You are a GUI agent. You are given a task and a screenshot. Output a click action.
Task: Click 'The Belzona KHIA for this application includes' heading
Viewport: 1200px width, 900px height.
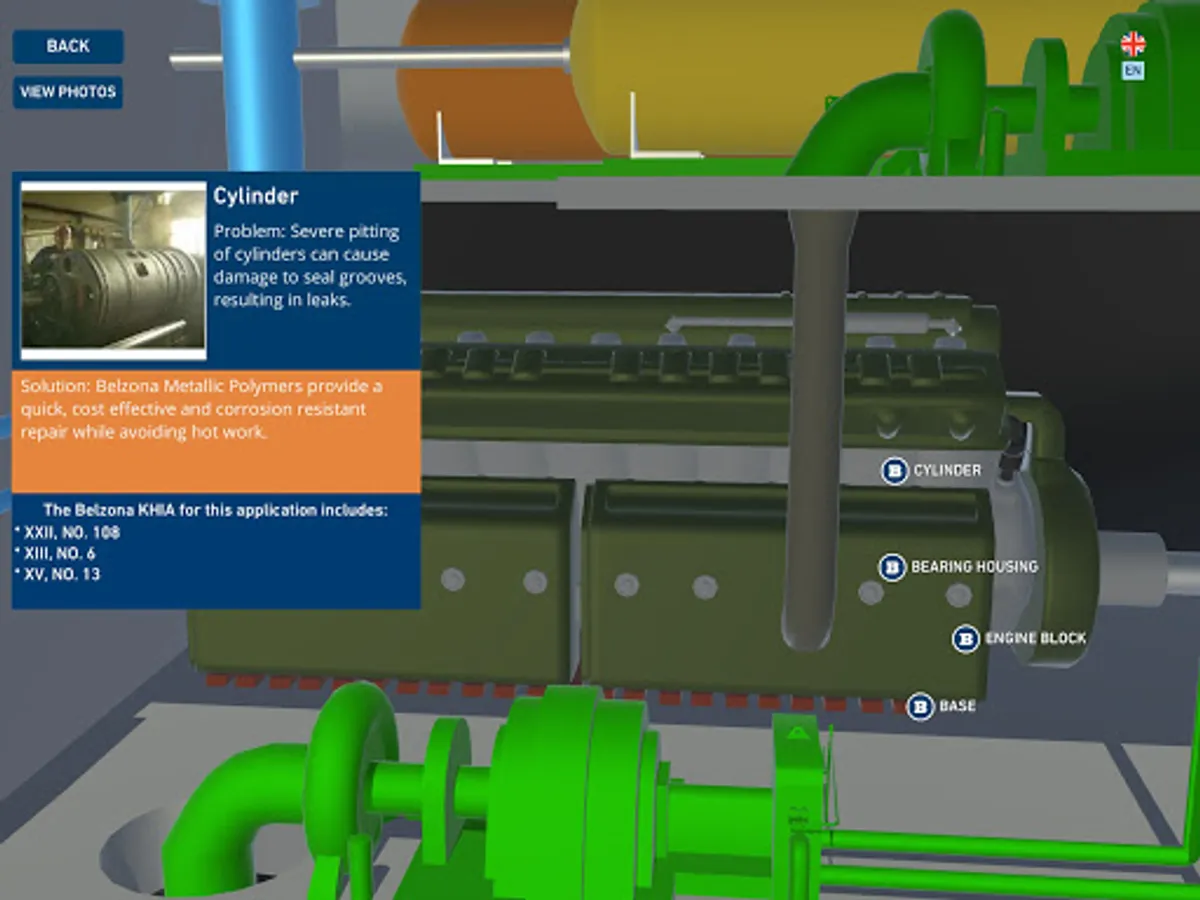click(216, 510)
